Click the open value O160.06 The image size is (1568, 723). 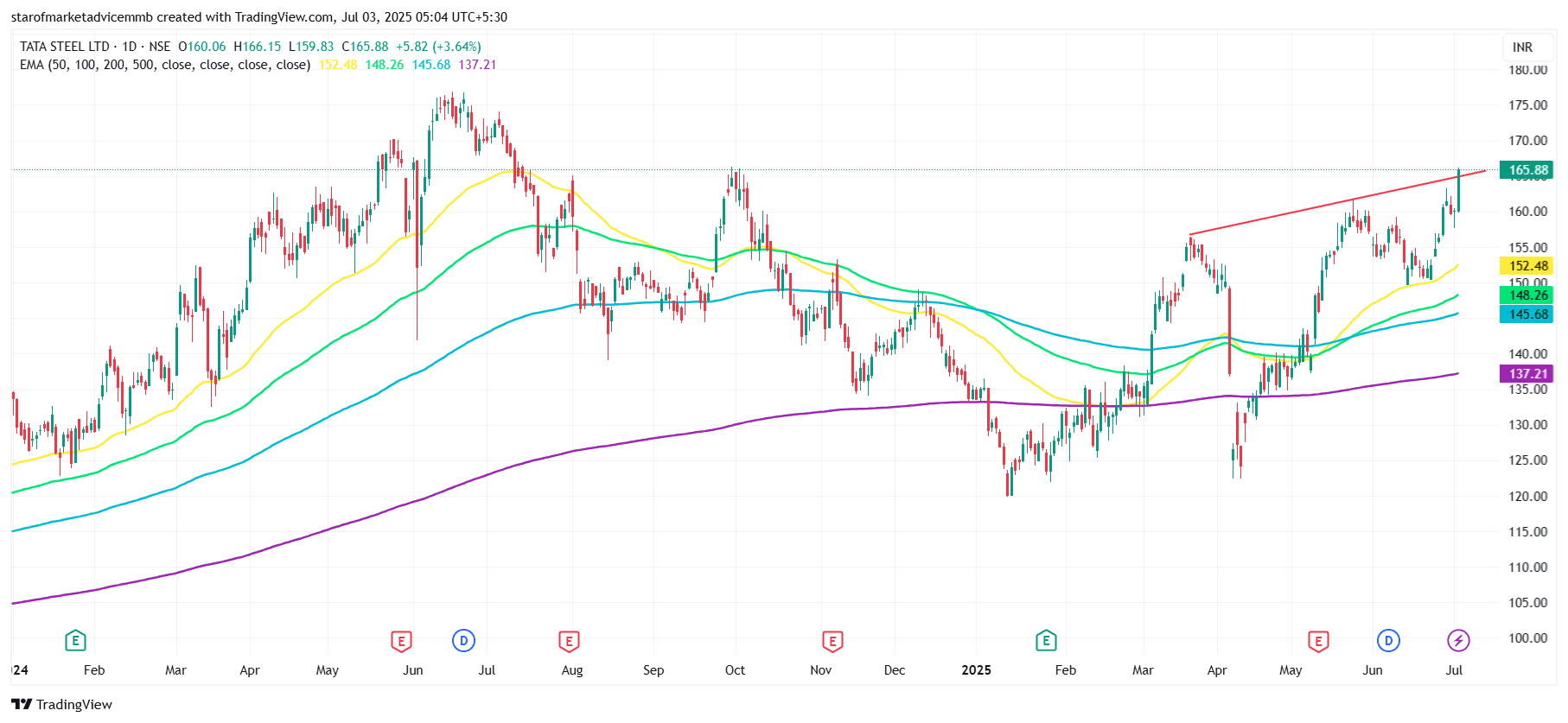pyautogui.click(x=202, y=47)
